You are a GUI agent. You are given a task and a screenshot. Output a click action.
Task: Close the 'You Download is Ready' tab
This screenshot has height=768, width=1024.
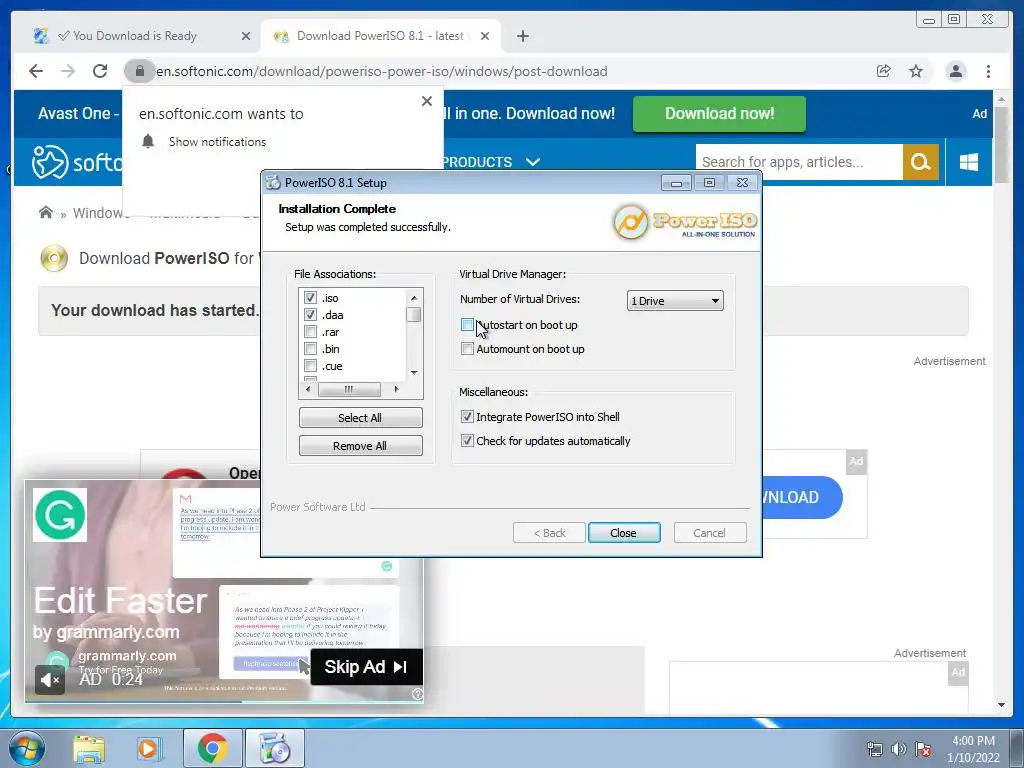pyautogui.click(x=246, y=36)
